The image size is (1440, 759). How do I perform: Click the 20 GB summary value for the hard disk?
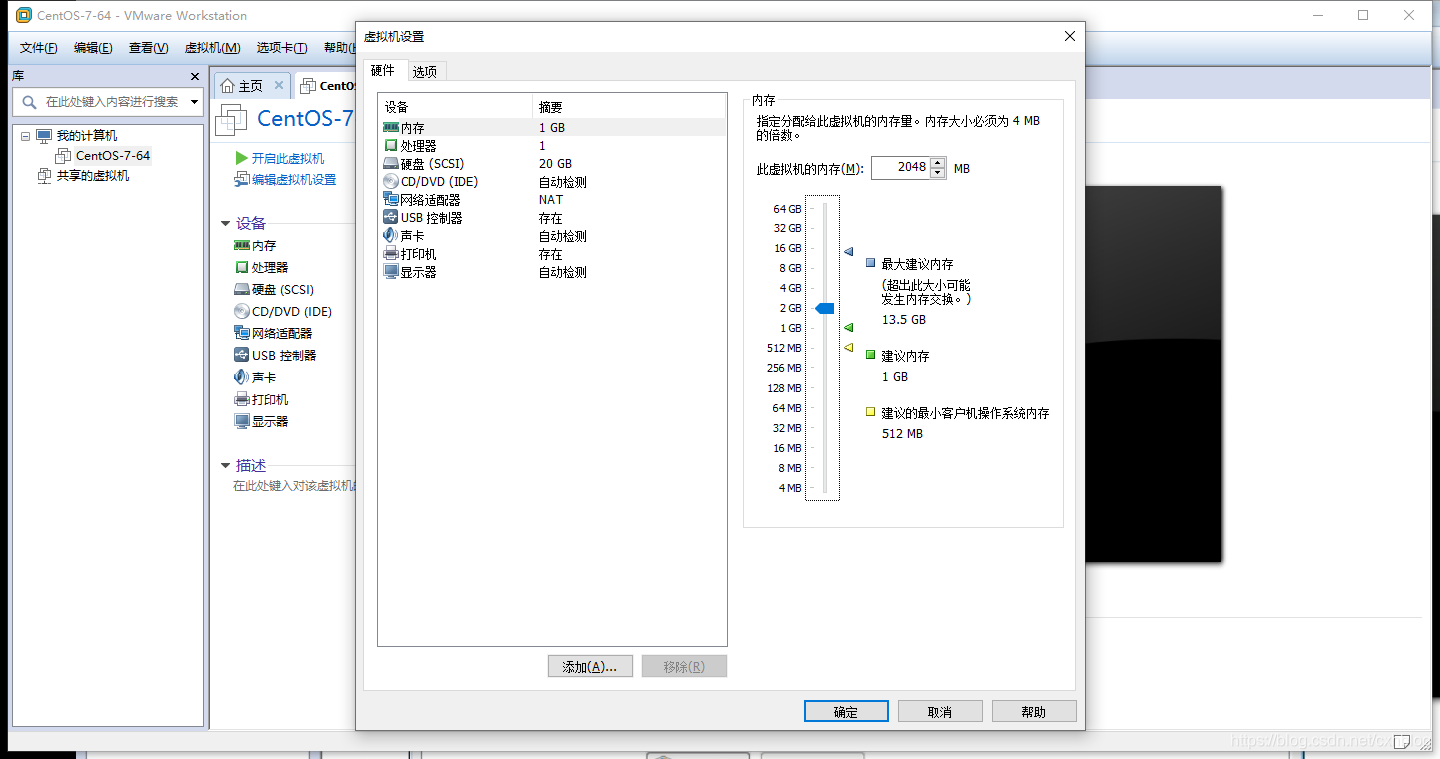(x=555, y=164)
